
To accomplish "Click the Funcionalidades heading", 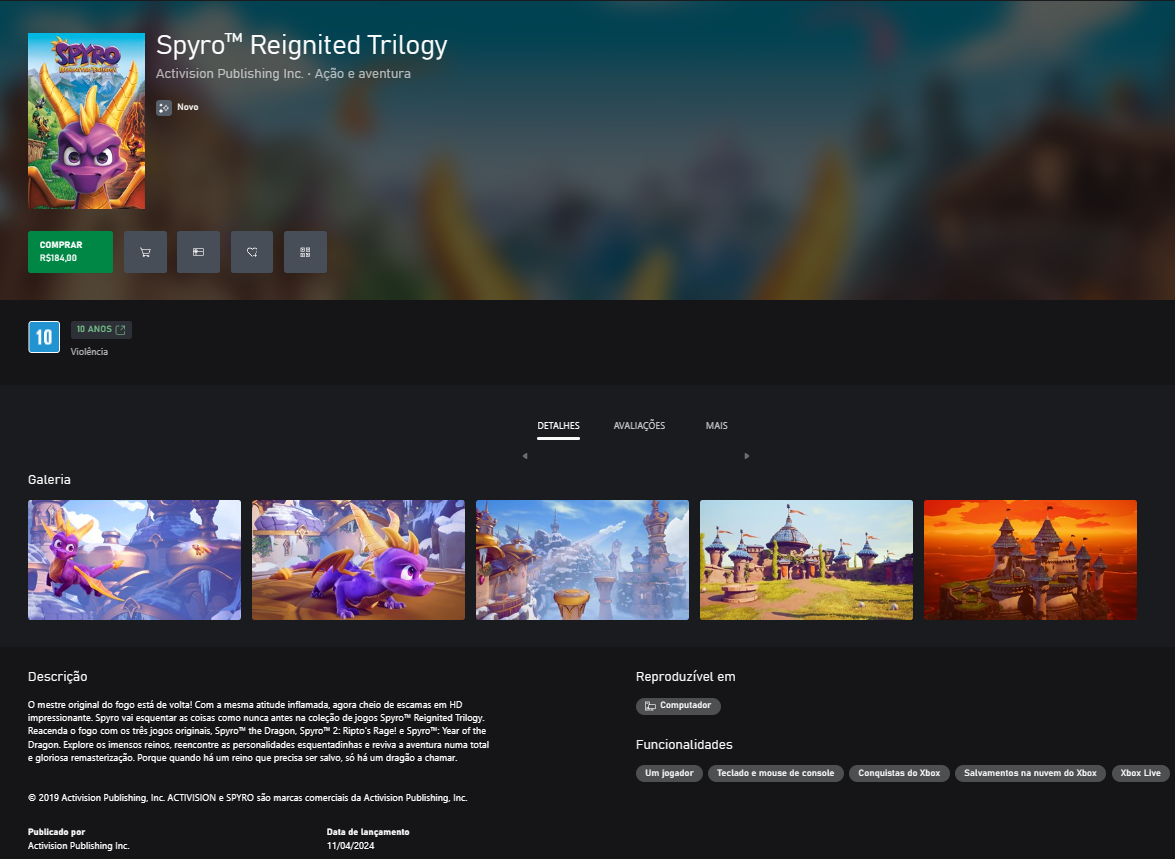I will click(x=684, y=745).
